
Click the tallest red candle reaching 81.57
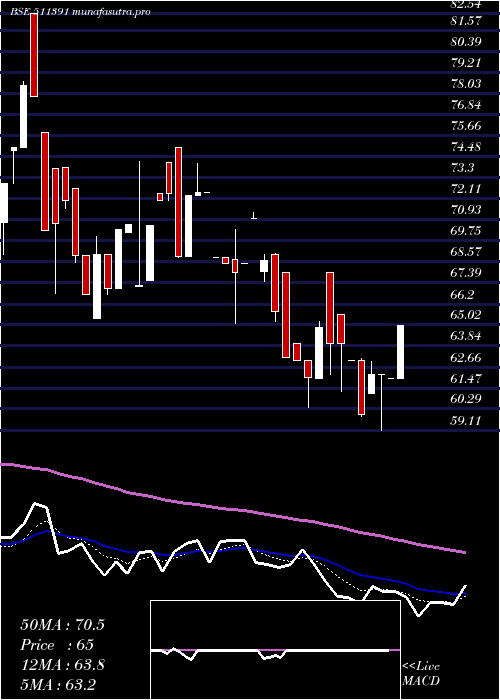tap(34, 55)
